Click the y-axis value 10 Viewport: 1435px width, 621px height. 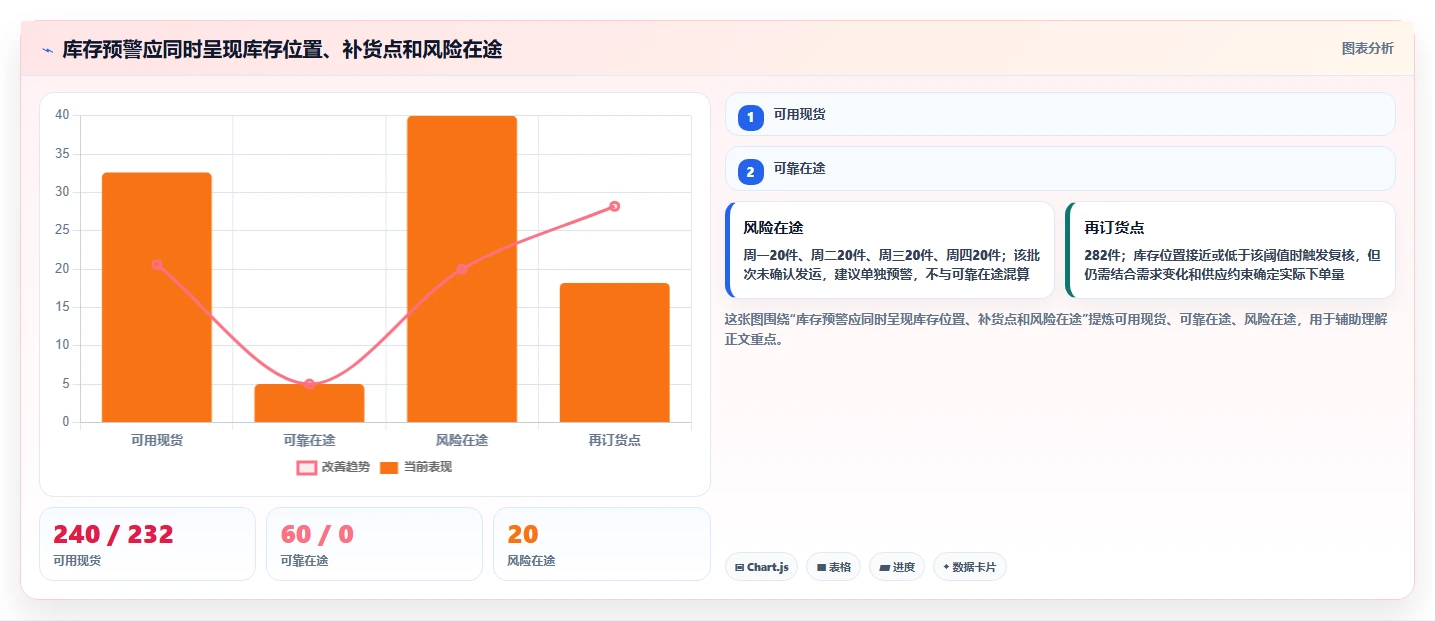click(x=62, y=345)
